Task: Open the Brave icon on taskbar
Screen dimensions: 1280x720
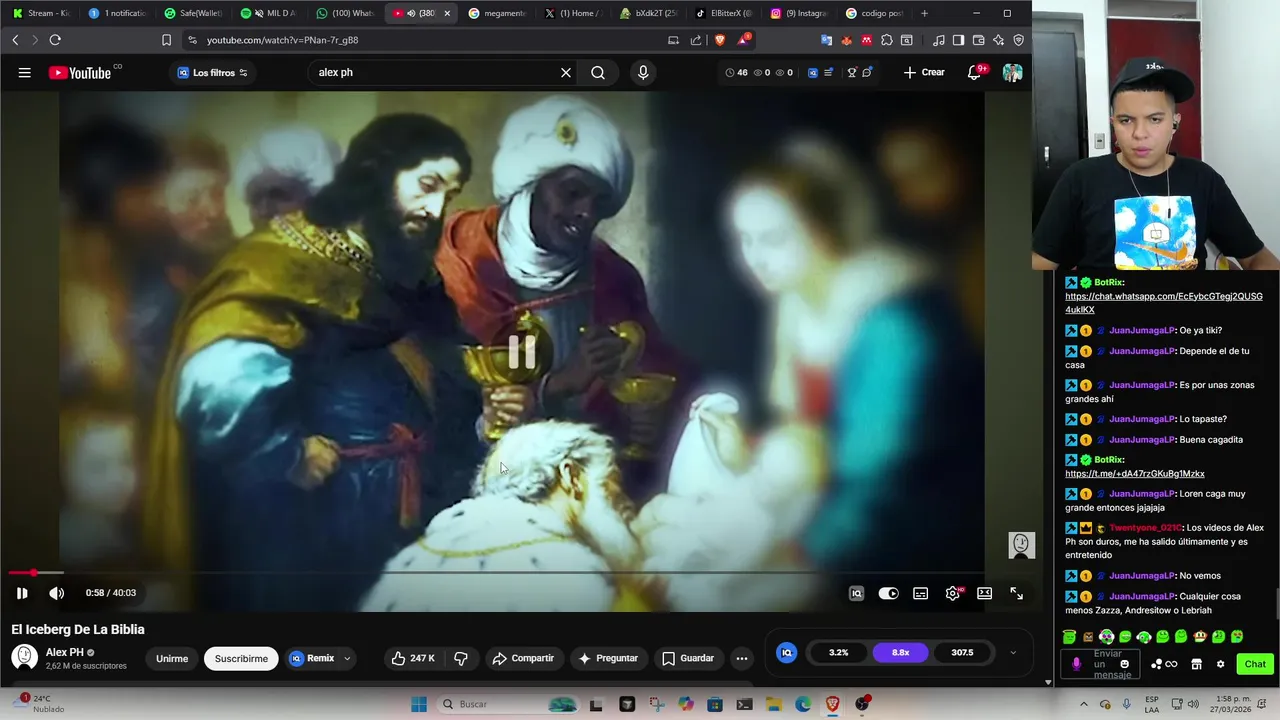Action: pos(833,704)
